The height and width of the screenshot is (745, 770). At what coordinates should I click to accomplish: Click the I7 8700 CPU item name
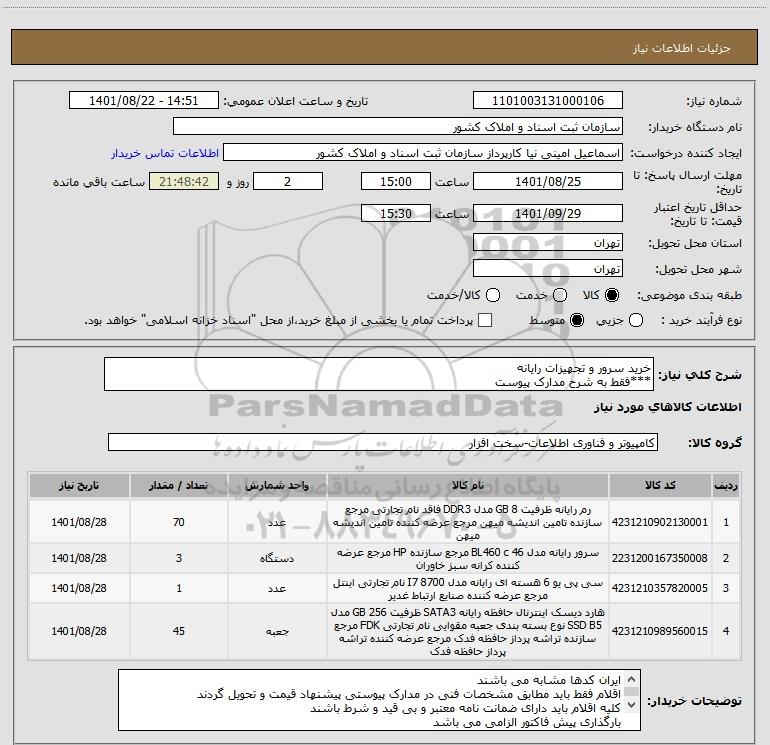468,589
